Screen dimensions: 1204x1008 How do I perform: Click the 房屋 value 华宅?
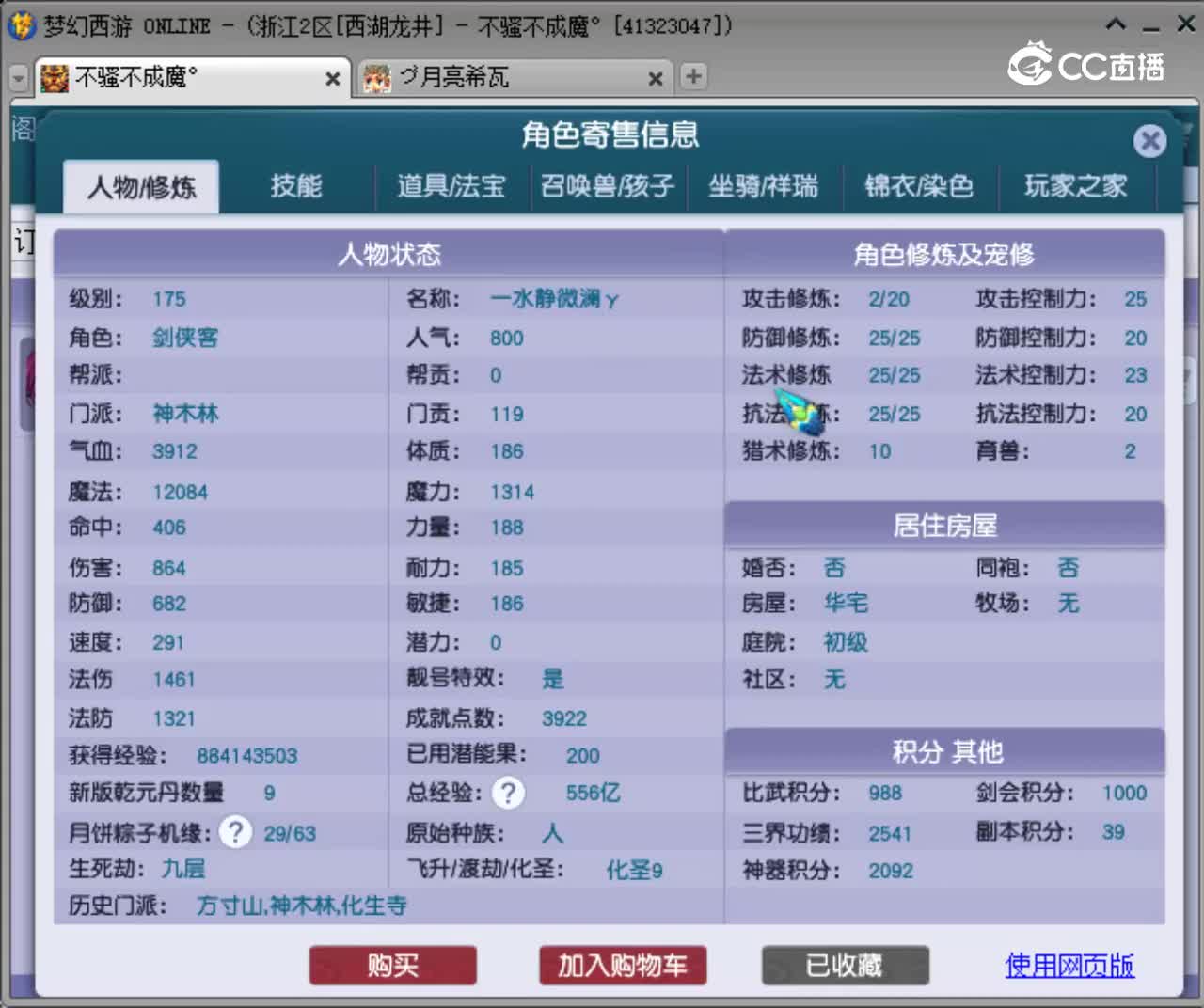(x=847, y=603)
